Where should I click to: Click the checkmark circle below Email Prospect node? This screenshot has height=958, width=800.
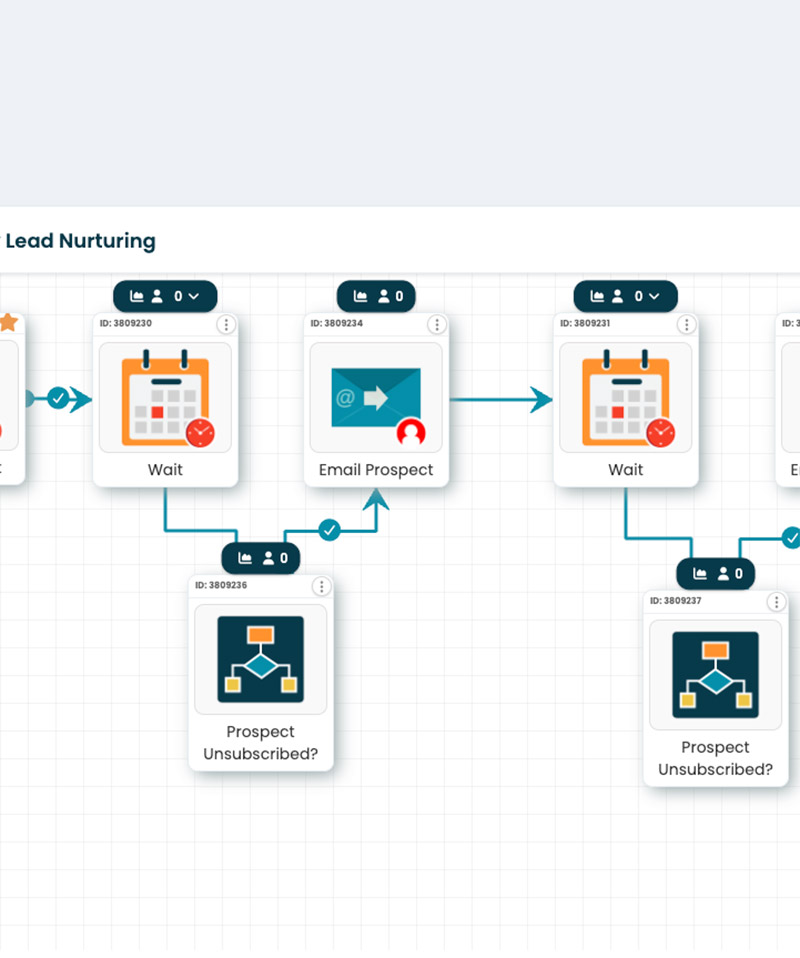[329, 530]
